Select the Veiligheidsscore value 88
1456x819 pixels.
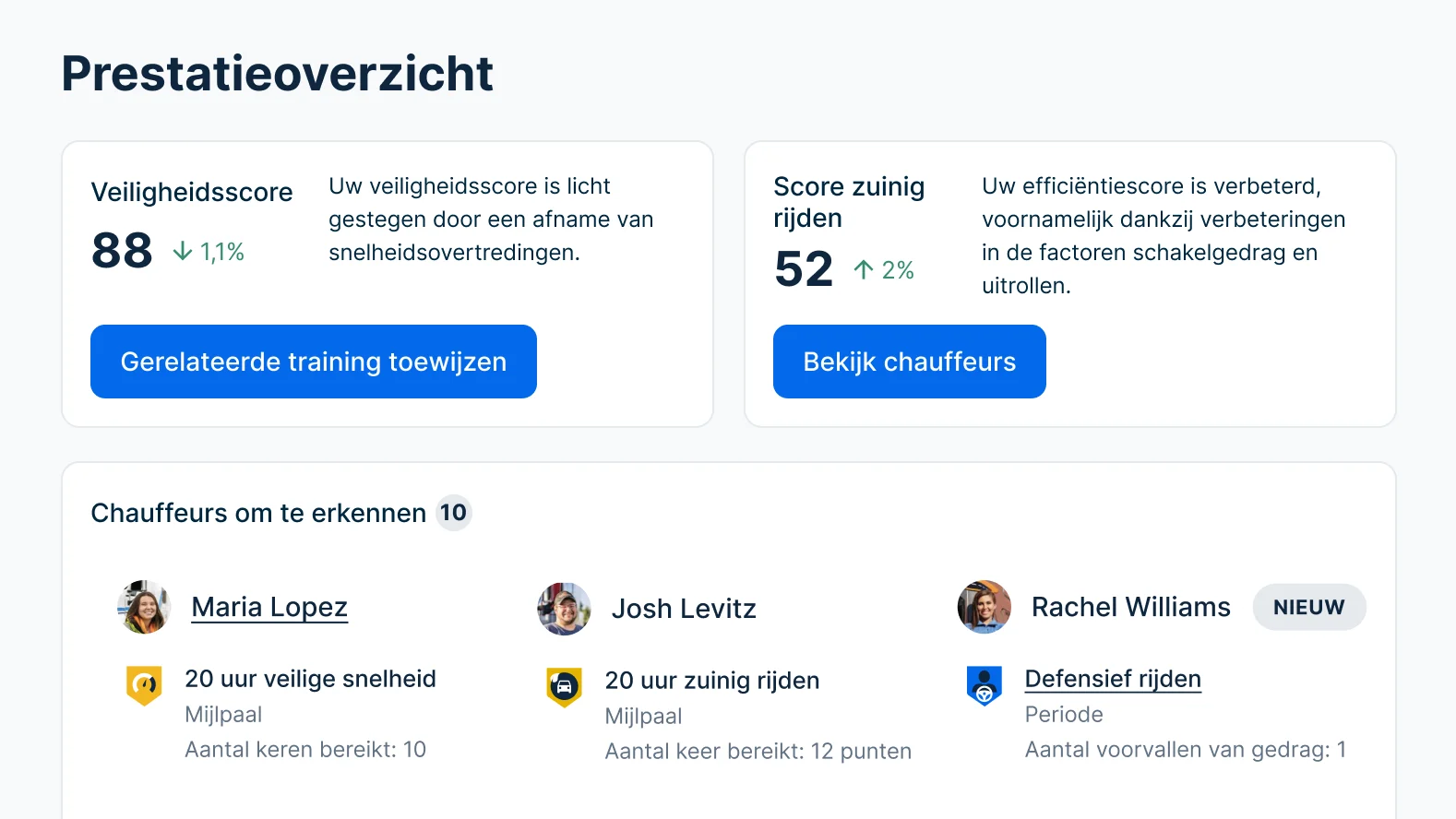pos(121,250)
